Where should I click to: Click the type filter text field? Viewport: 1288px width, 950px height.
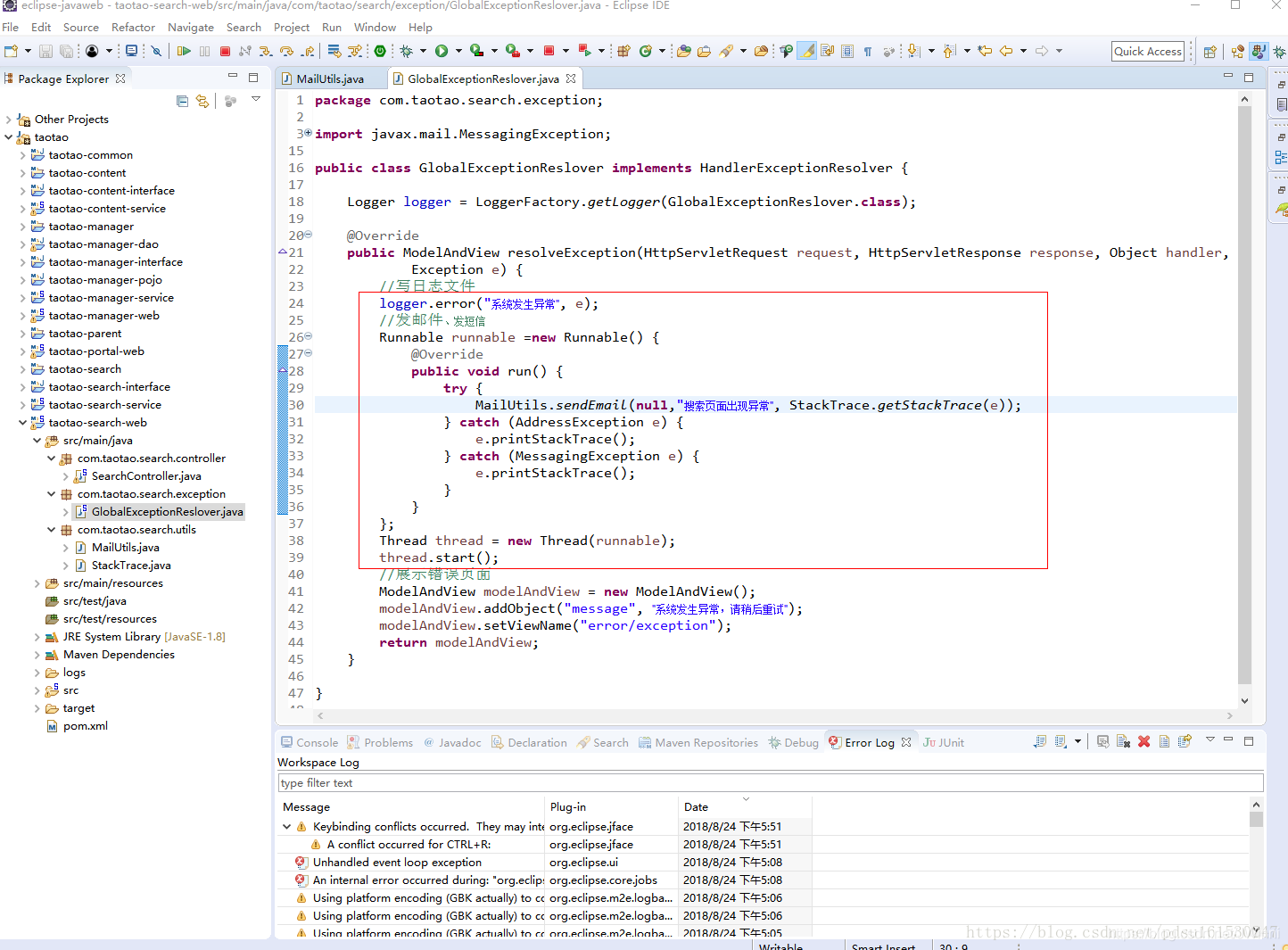point(771,783)
